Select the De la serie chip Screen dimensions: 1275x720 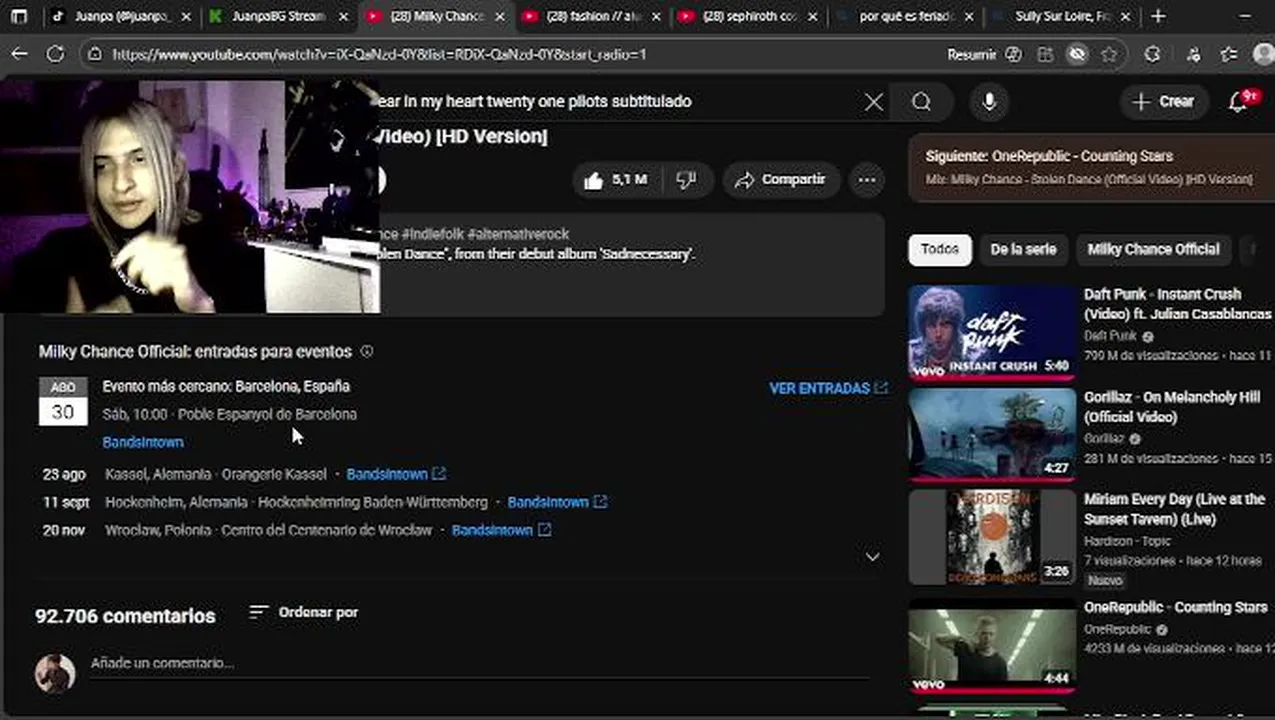pos(1023,249)
